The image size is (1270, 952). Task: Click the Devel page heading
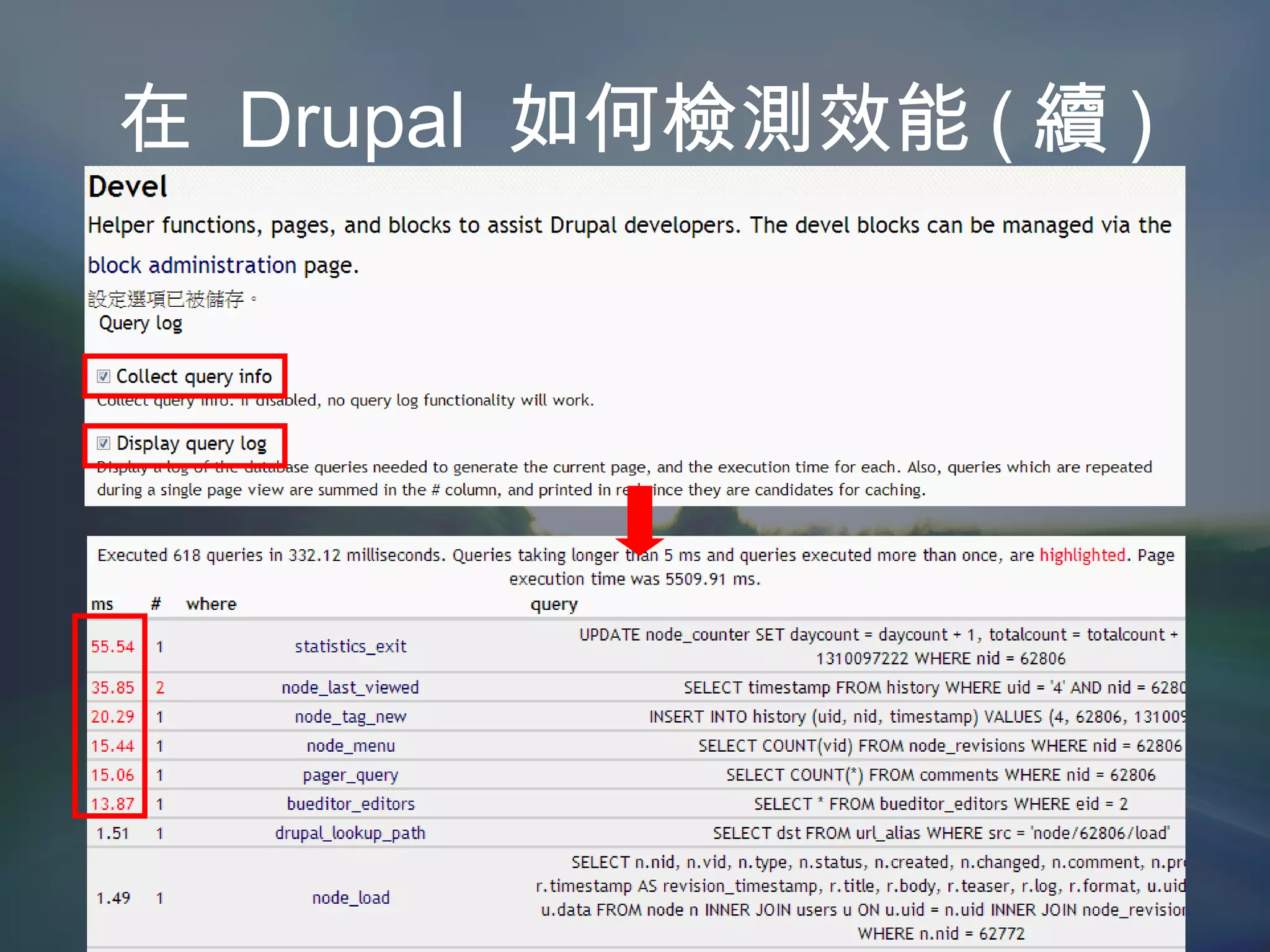pyautogui.click(x=128, y=187)
